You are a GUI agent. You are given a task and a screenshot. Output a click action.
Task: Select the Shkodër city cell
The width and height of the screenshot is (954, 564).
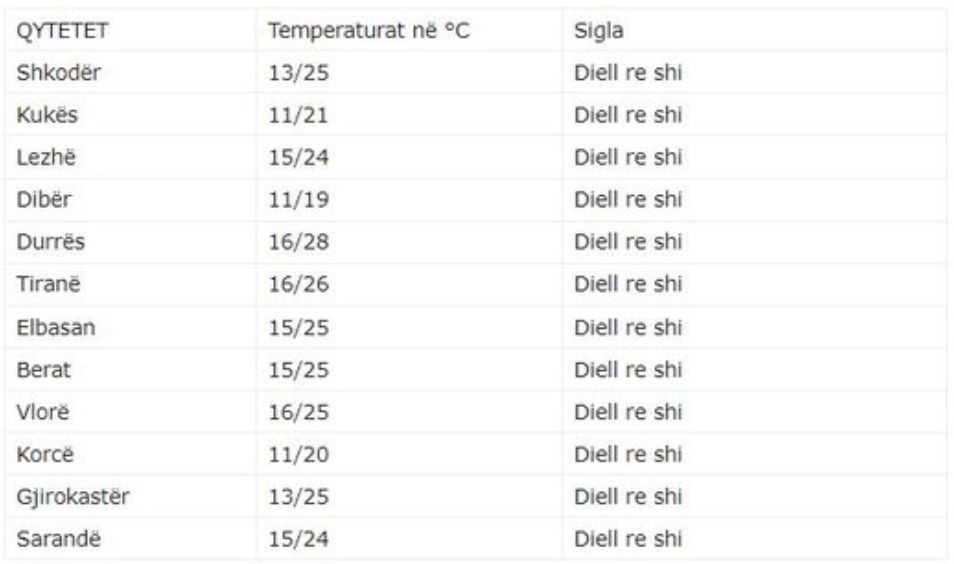point(59,73)
